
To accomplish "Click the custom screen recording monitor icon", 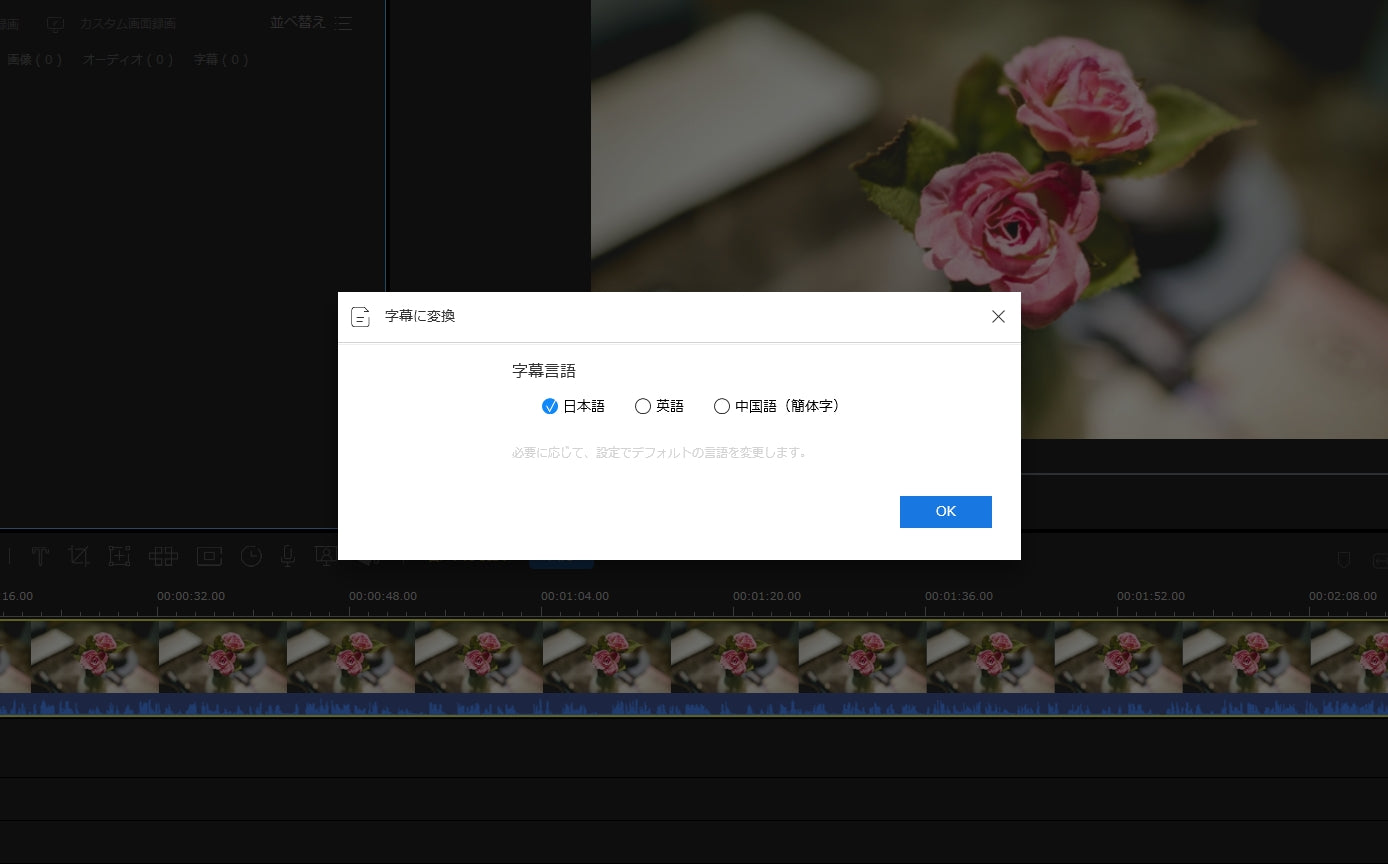I will (x=56, y=24).
